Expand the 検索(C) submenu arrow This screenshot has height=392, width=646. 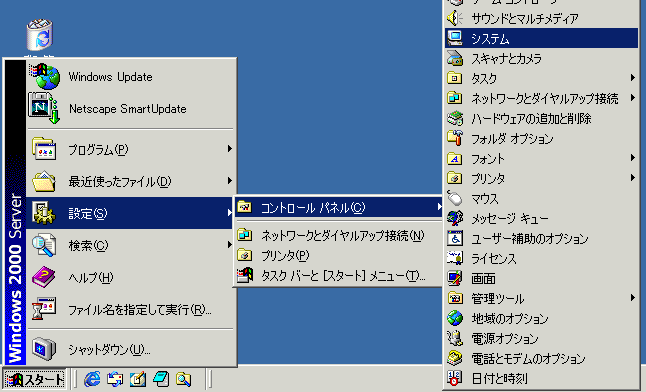coord(229,245)
